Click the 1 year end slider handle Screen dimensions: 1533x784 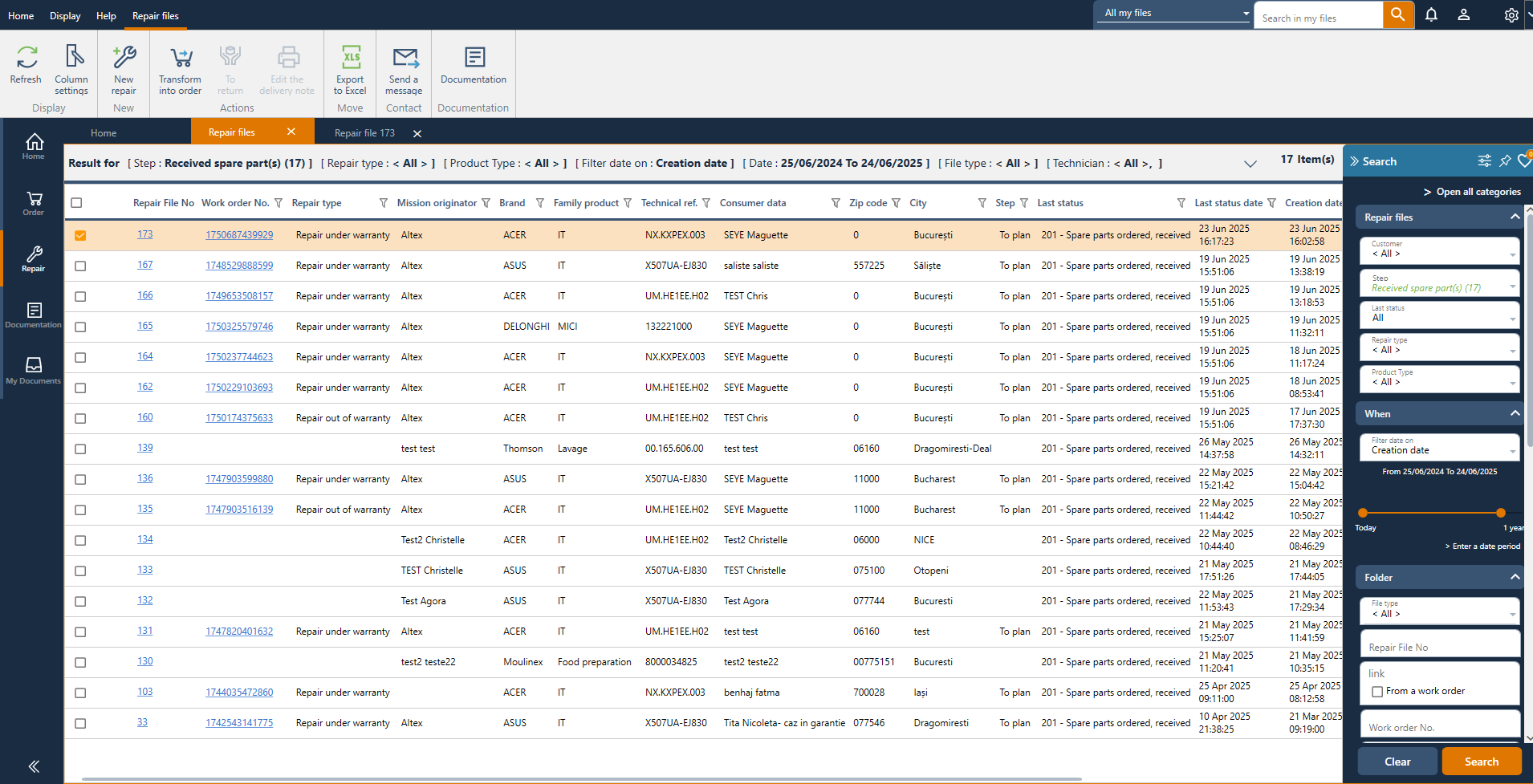click(x=1500, y=513)
